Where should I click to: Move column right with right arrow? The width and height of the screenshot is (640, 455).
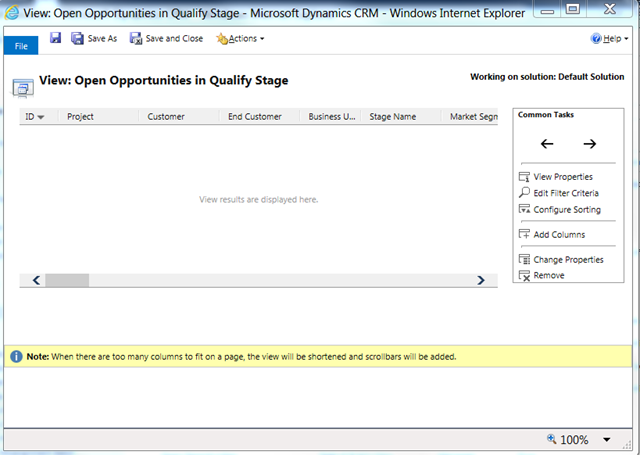point(590,144)
